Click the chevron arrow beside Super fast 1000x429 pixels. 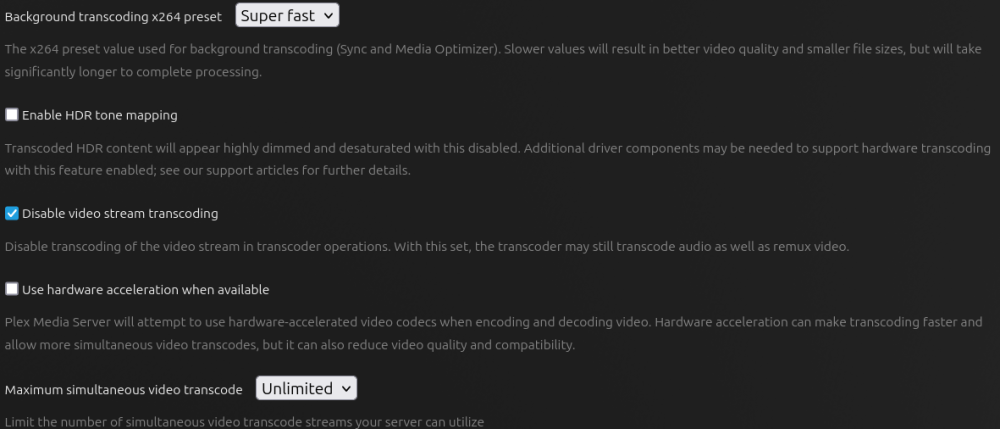(x=329, y=16)
